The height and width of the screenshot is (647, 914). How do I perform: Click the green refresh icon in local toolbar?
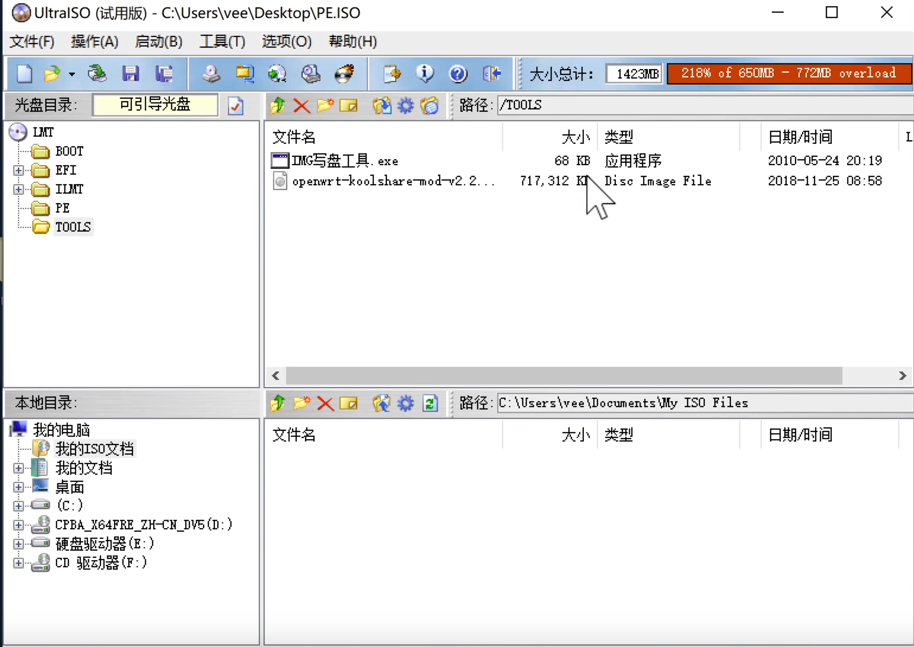coord(430,403)
